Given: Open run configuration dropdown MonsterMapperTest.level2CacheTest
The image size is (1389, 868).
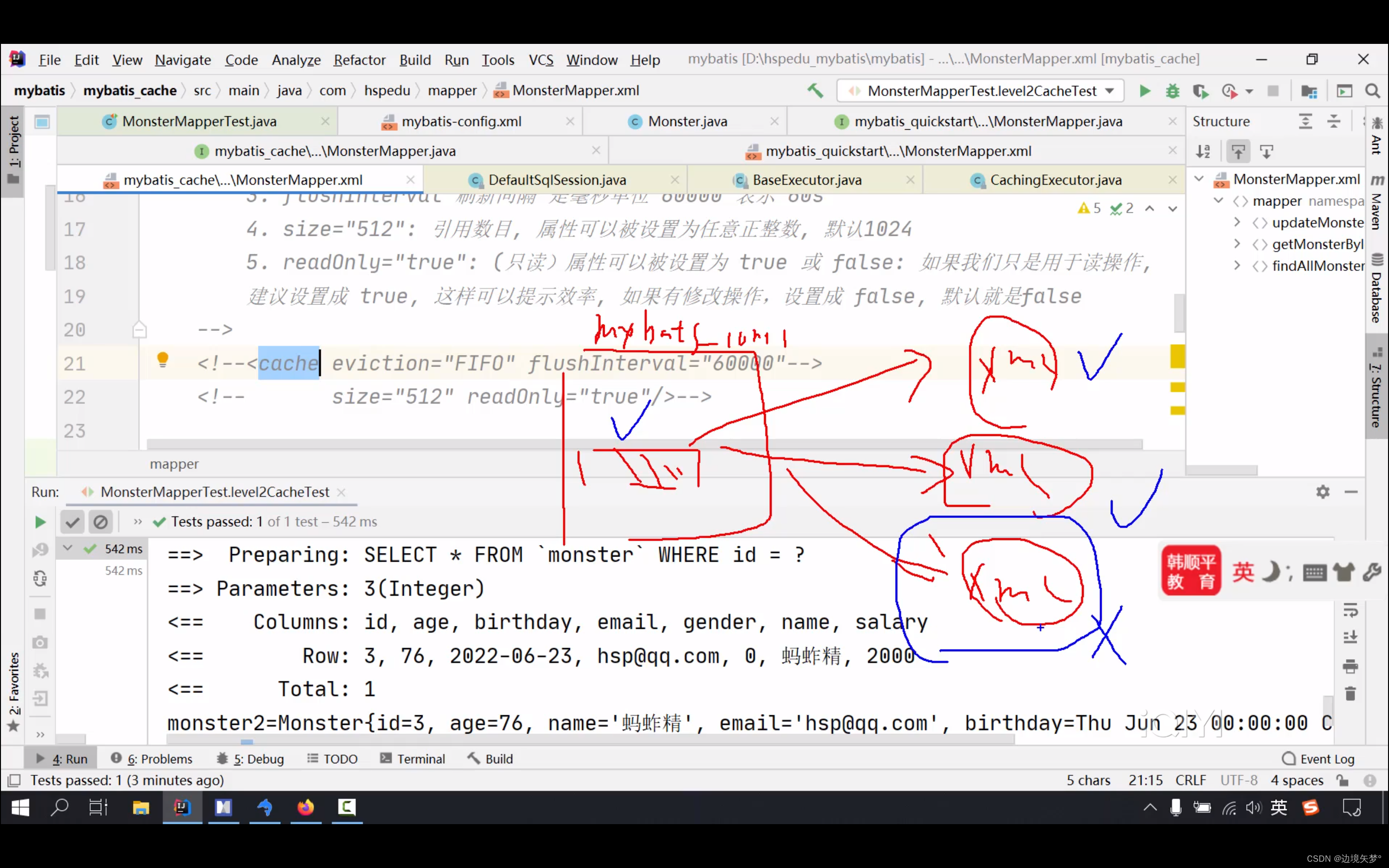Looking at the screenshot, I should (x=980, y=91).
